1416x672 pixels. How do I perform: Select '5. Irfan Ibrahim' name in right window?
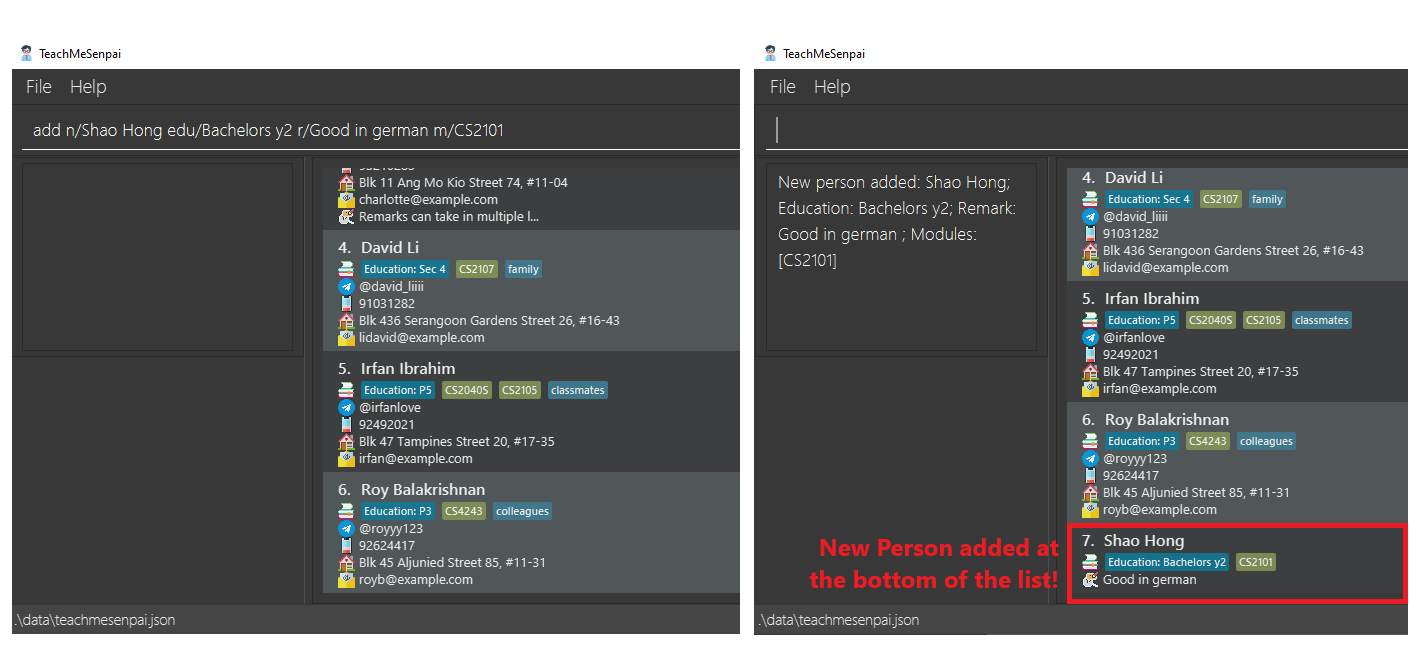(1140, 298)
